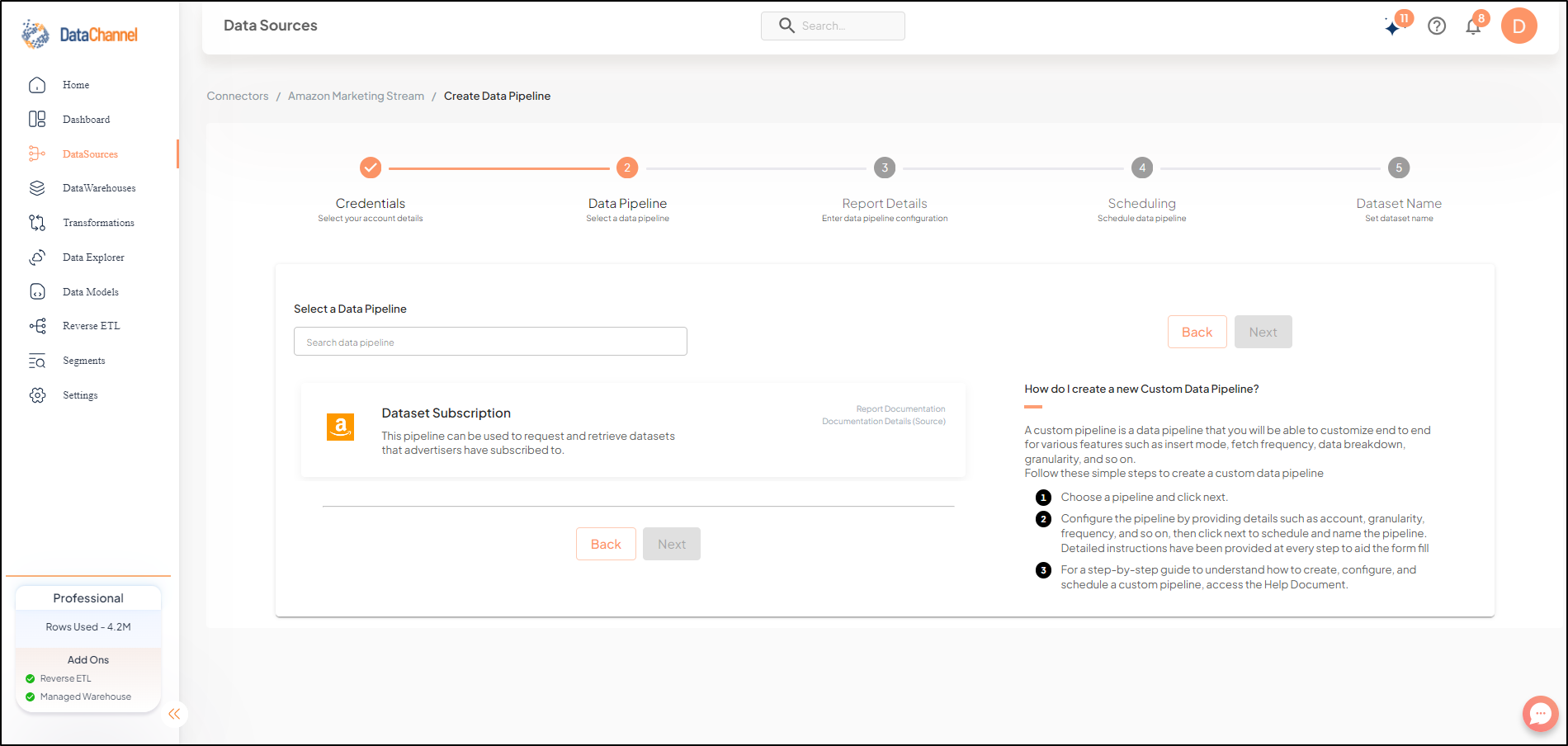Click Amazon Marketing Stream breadcrumb
The image size is (1568, 746).
tap(356, 96)
